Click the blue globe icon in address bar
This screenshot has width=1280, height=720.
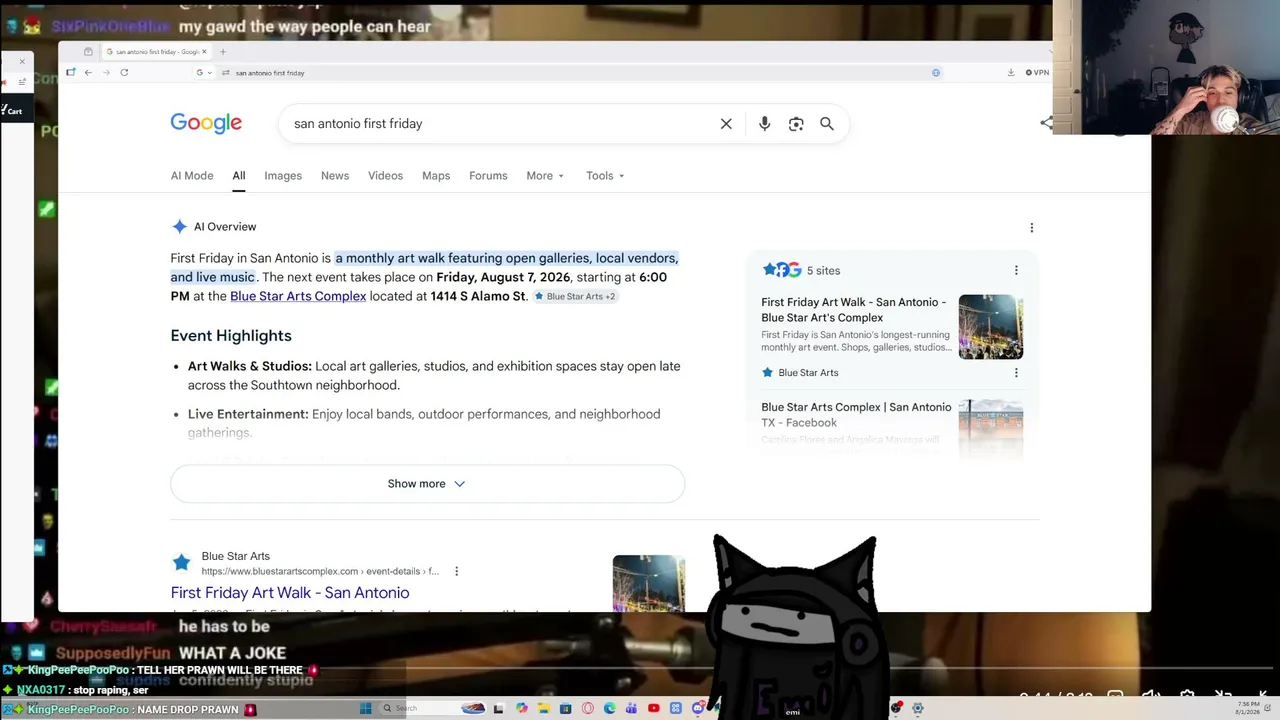[936, 72]
